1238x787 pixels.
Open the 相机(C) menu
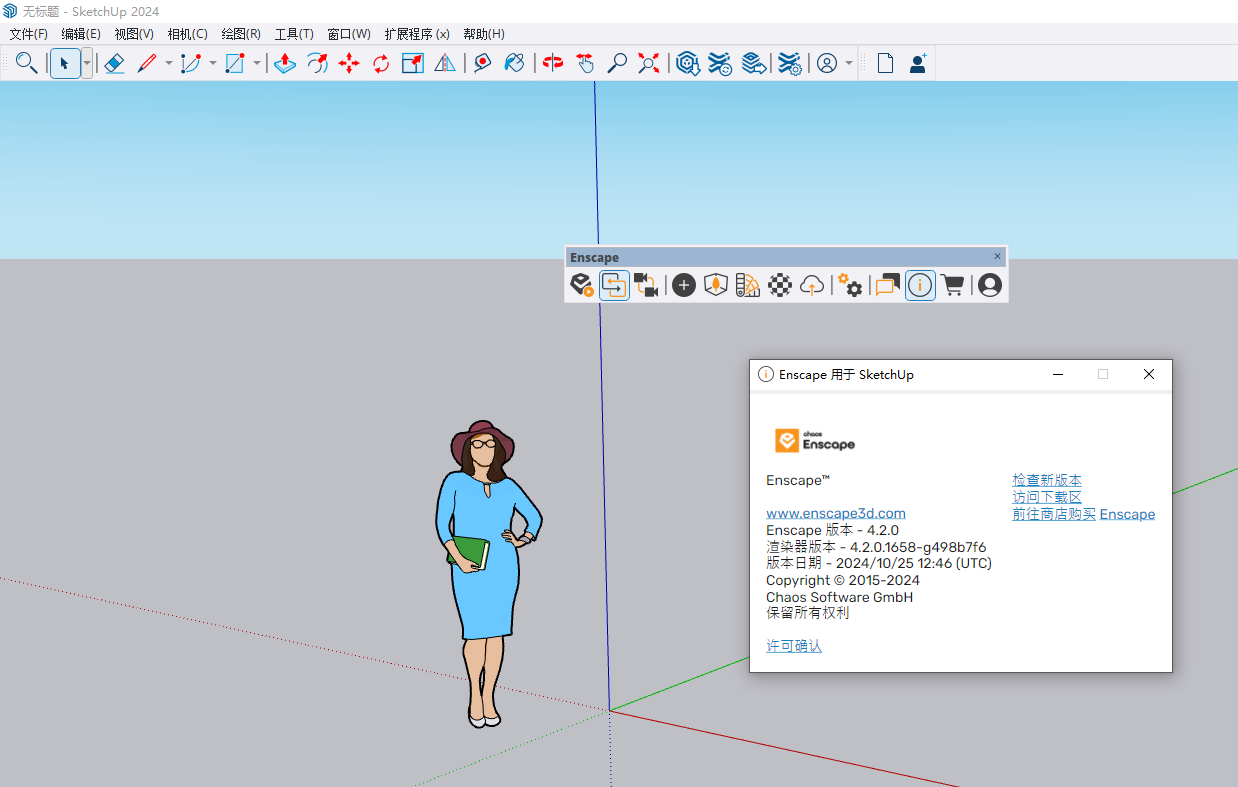coord(187,34)
